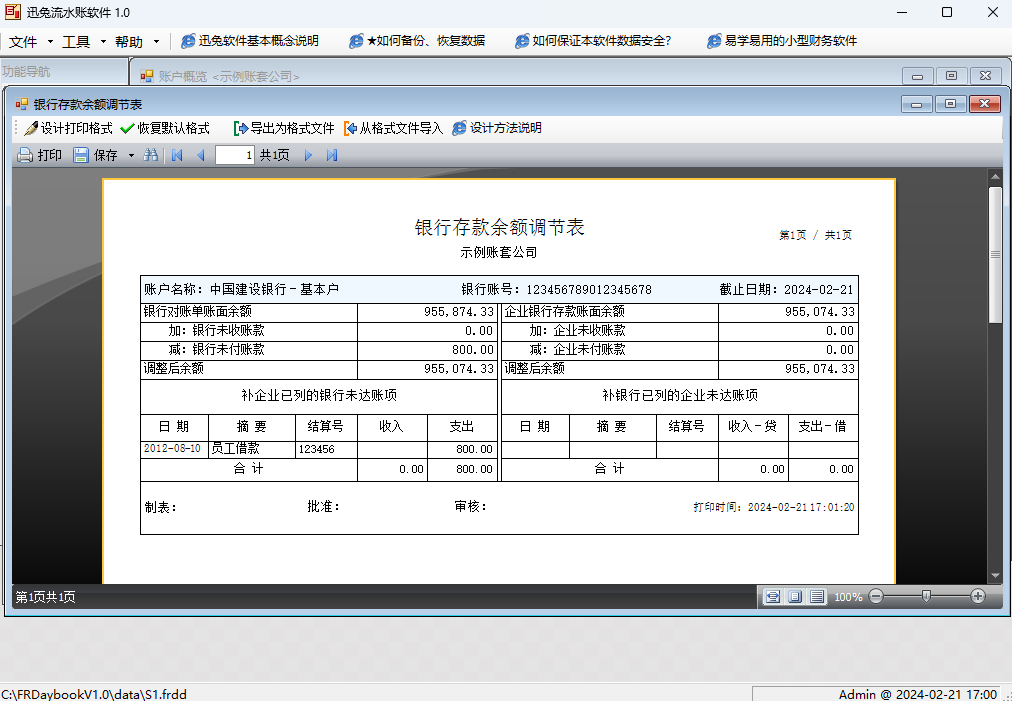Open the 工具 menu
Image resolution: width=1012 pixels, height=701 pixels.
click(x=76, y=41)
